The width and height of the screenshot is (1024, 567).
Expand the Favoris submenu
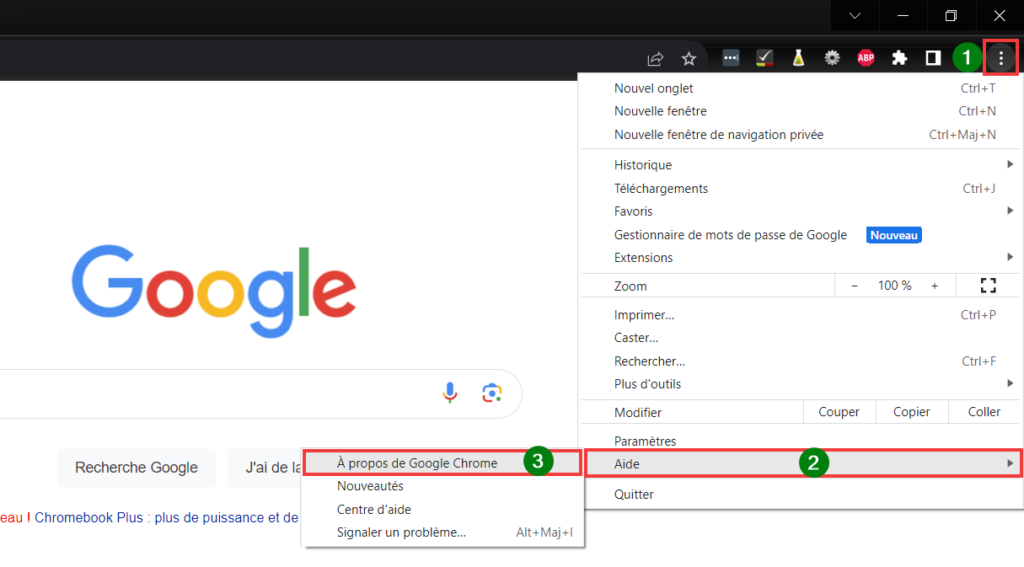click(801, 211)
